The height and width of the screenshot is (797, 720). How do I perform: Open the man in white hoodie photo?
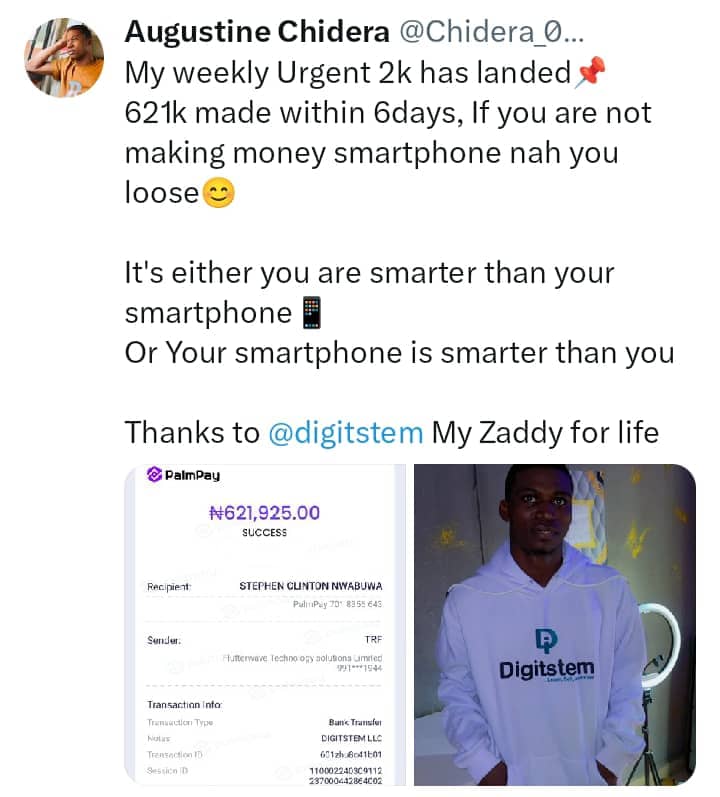click(555, 625)
